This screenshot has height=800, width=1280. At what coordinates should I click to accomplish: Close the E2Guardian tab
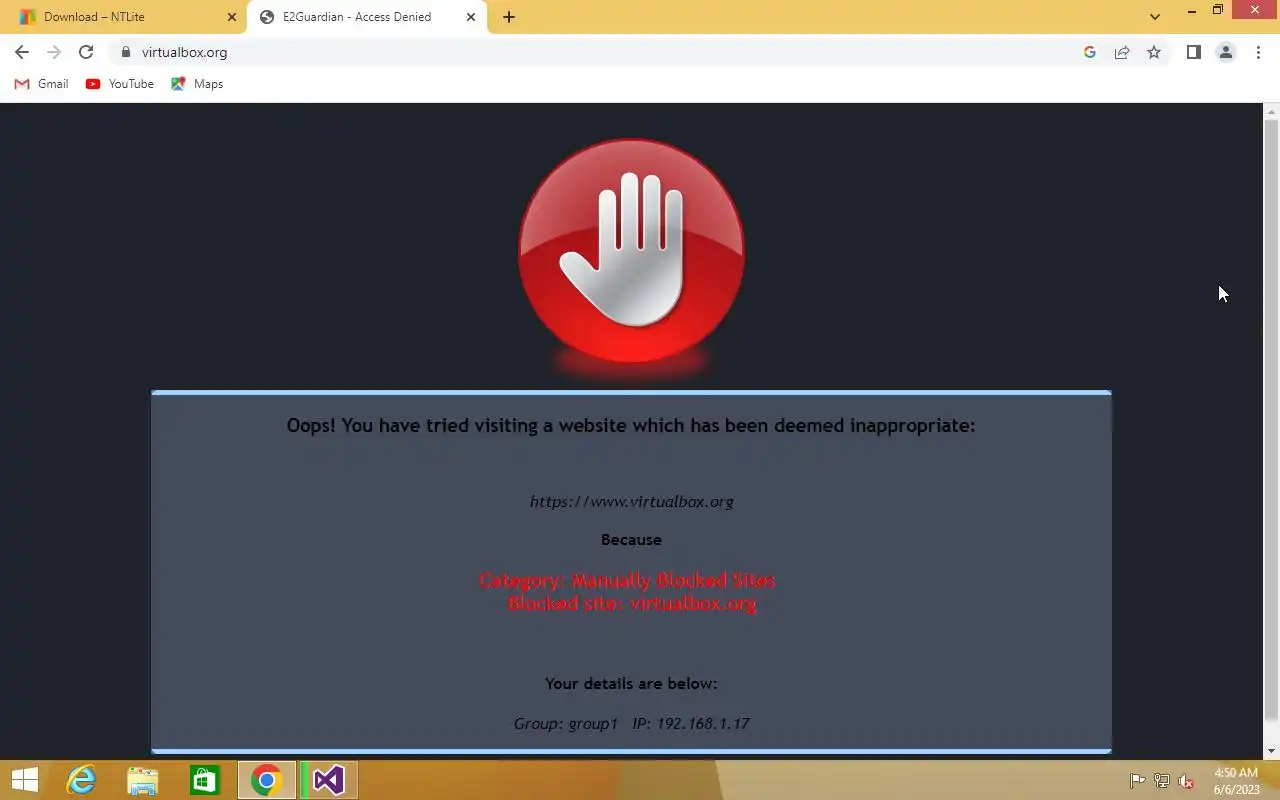pyautogui.click(x=473, y=17)
